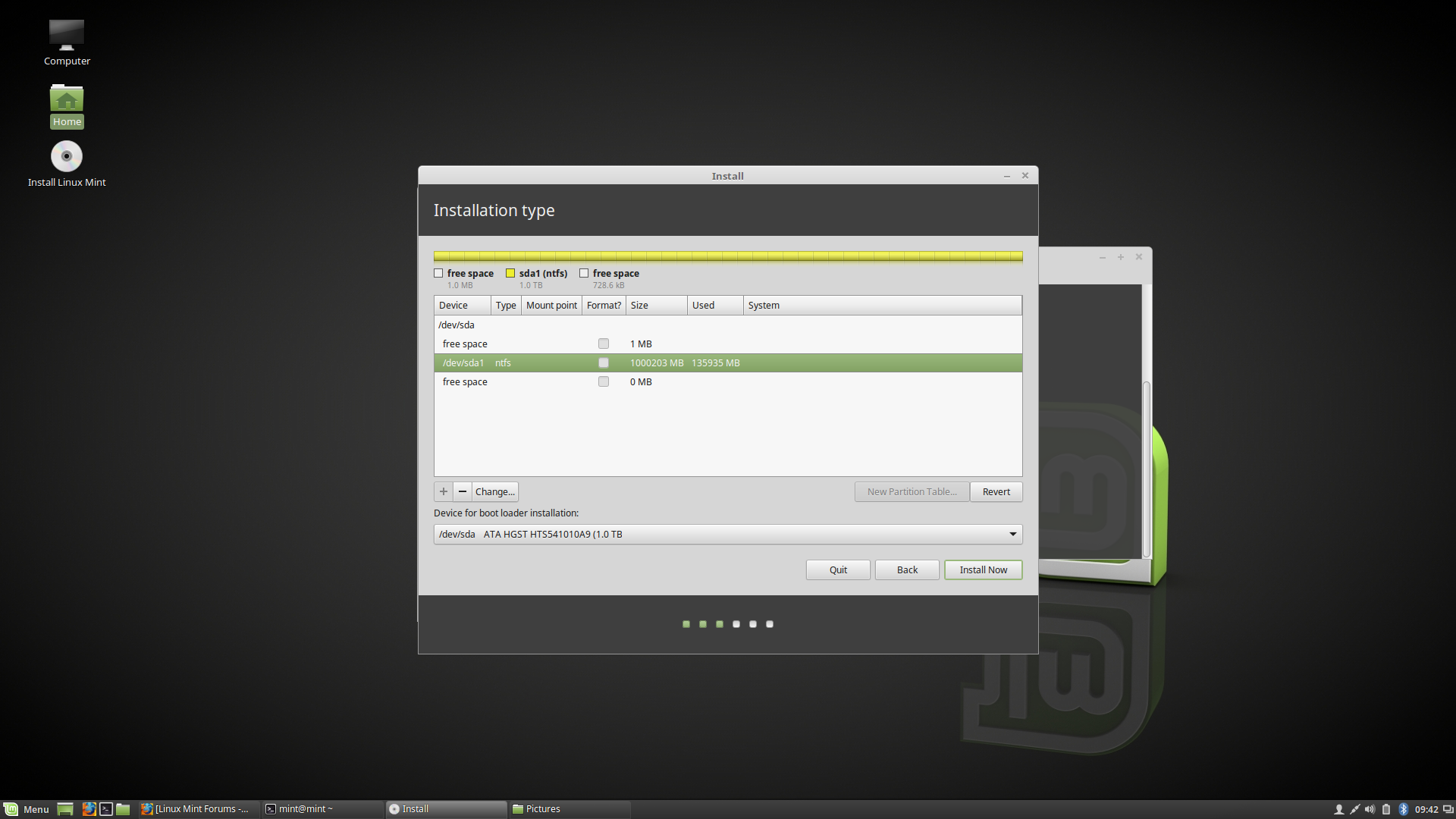Click the battery power tray icon
The width and height of the screenshot is (1456, 819).
(1386, 809)
